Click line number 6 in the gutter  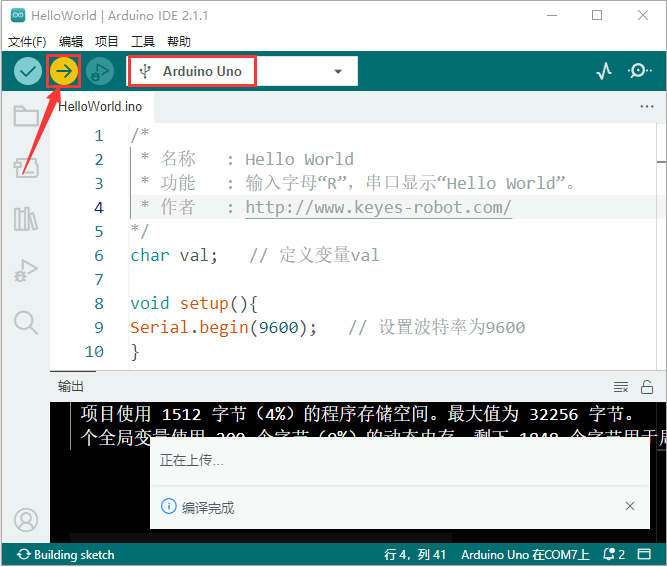[x=99, y=256]
